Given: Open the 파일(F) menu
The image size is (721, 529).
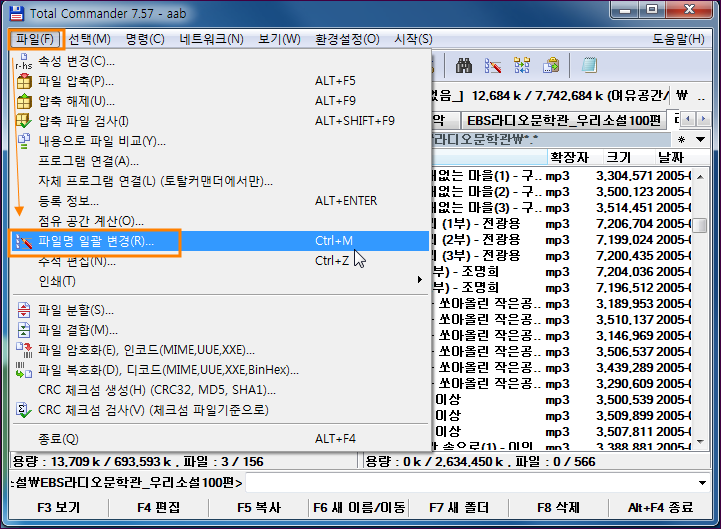Looking at the screenshot, I should coord(34,39).
